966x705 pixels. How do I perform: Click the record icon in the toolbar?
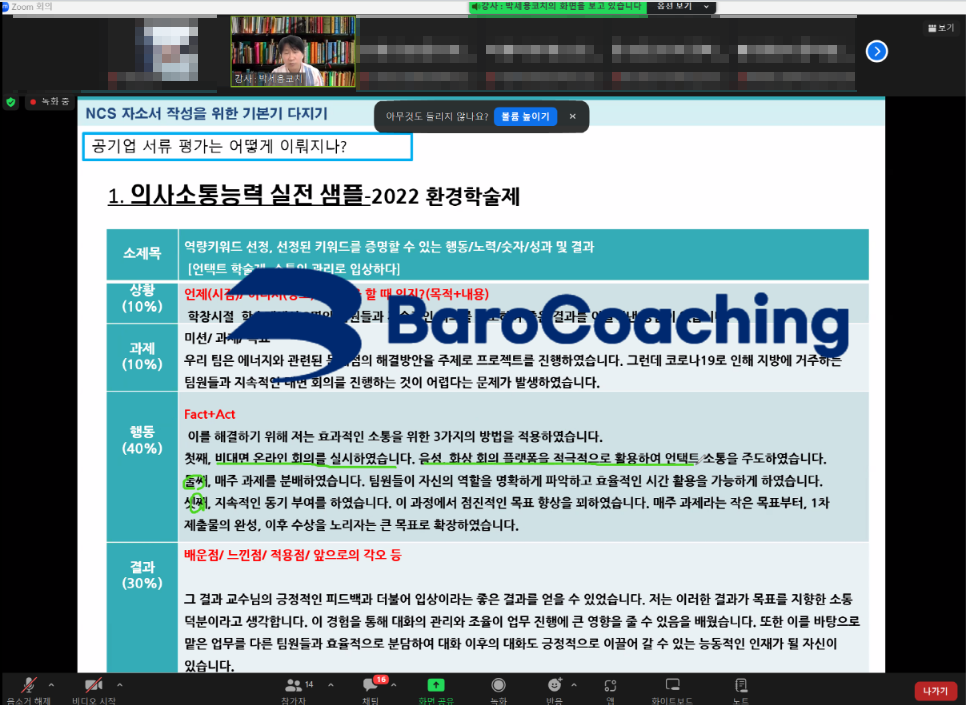498,687
